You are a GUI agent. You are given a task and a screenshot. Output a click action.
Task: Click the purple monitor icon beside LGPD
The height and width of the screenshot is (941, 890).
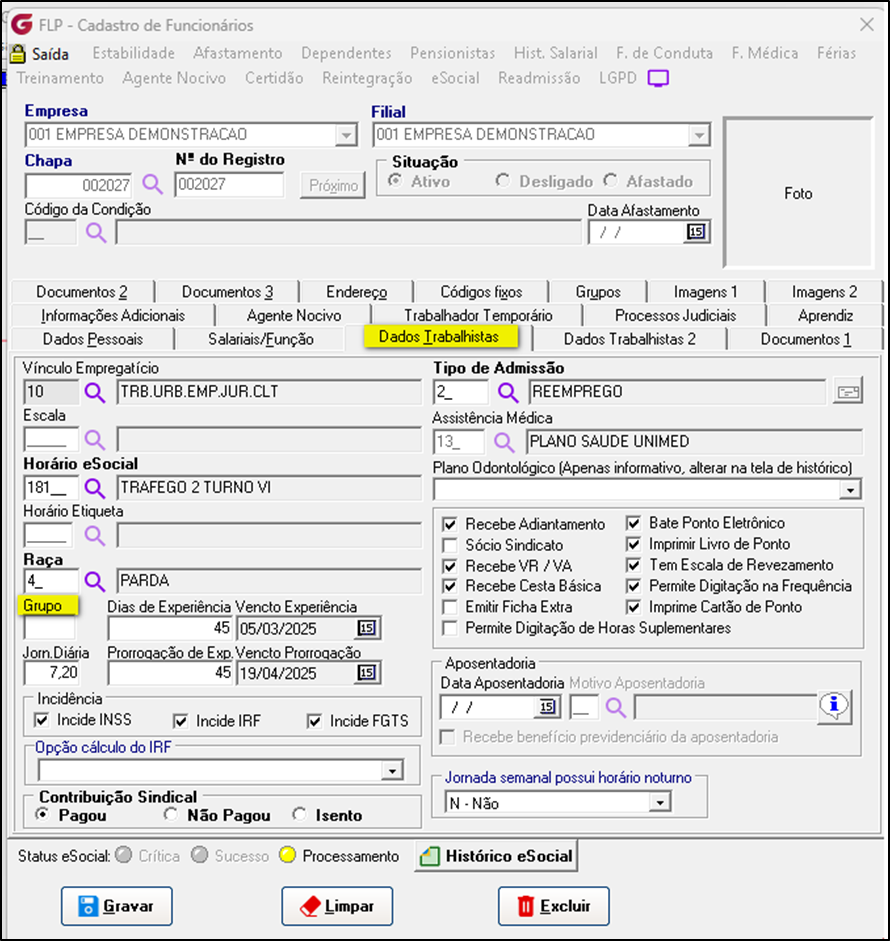(x=658, y=79)
